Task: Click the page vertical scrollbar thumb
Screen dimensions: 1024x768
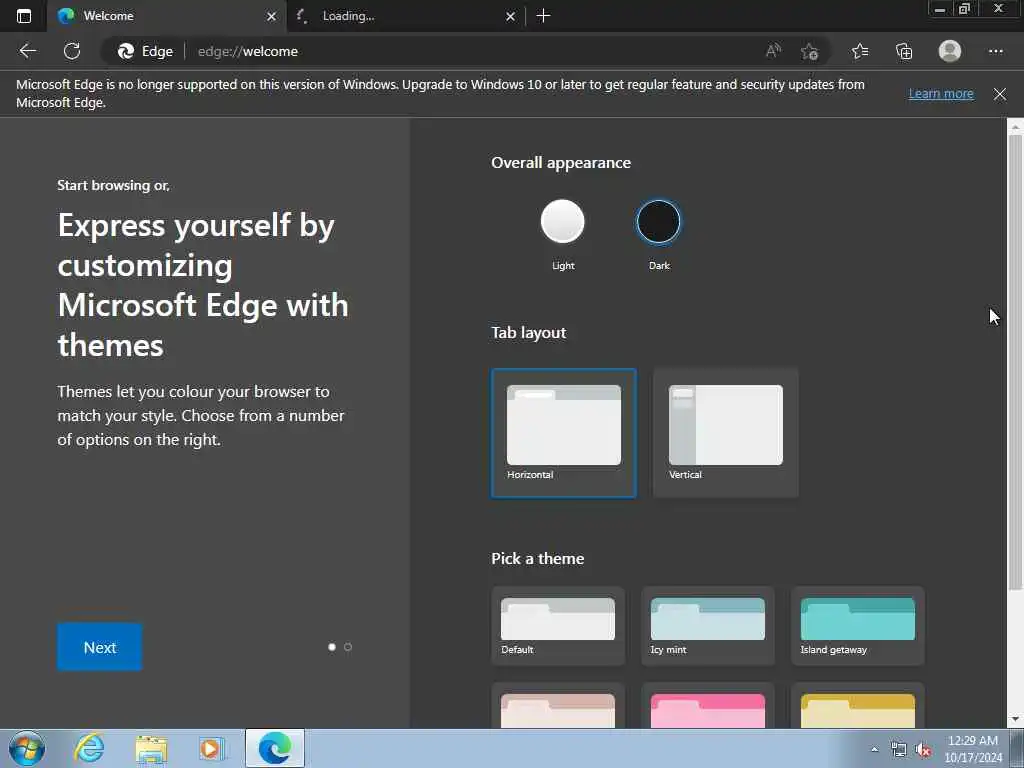Action: pyautogui.click(x=1015, y=362)
